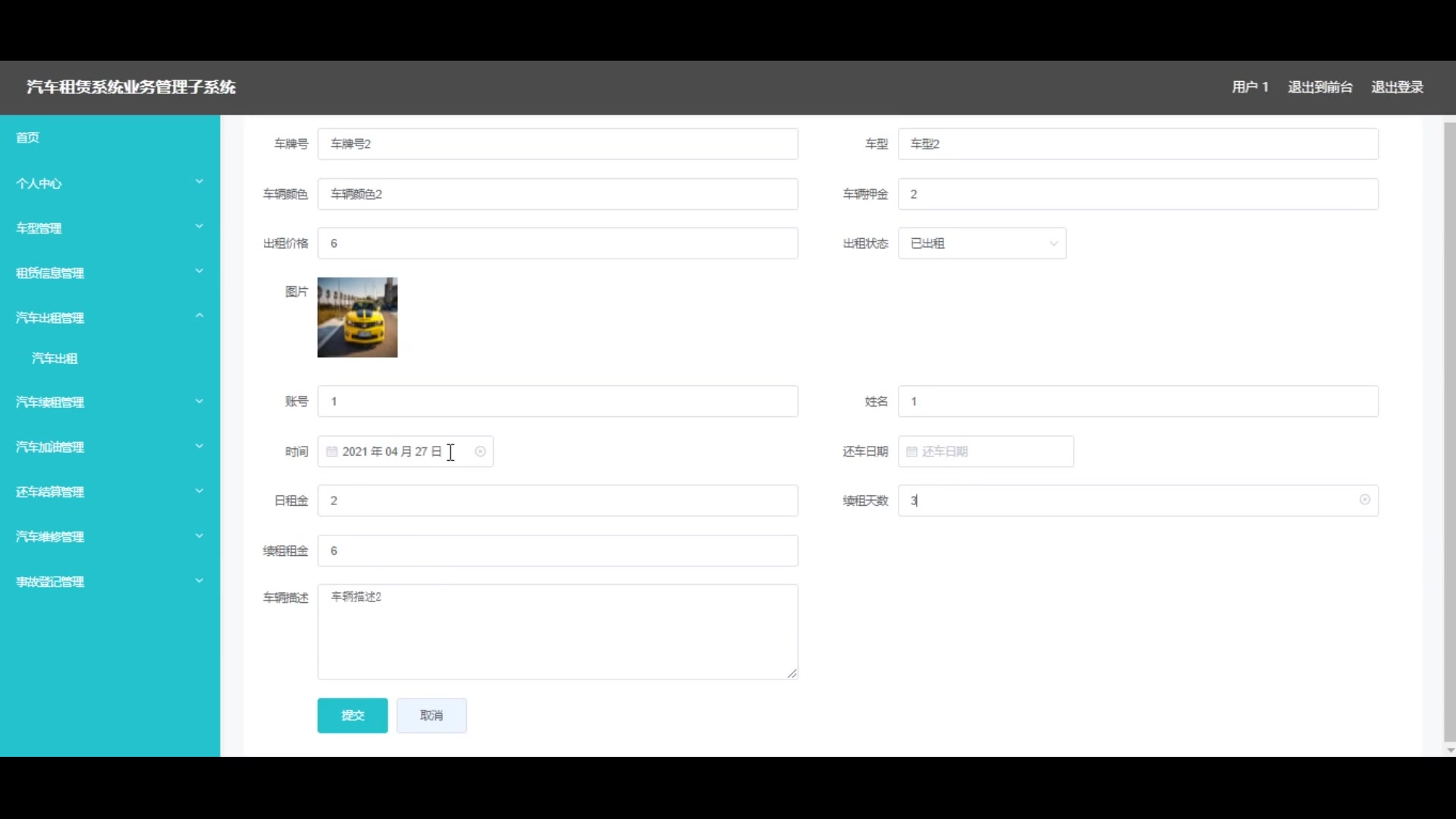Click the yellow car image thumbnail

(357, 317)
